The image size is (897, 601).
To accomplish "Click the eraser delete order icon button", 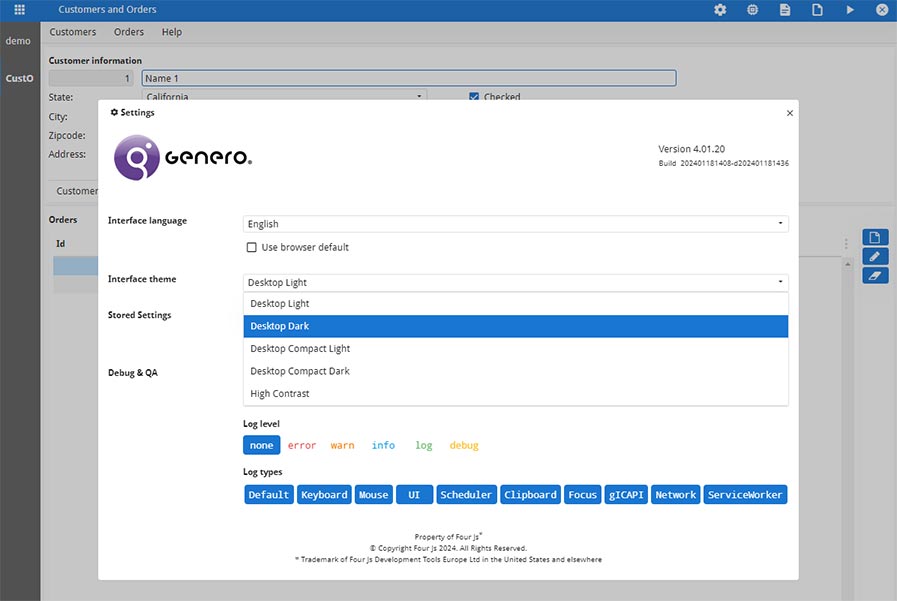I will tap(875, 276).
